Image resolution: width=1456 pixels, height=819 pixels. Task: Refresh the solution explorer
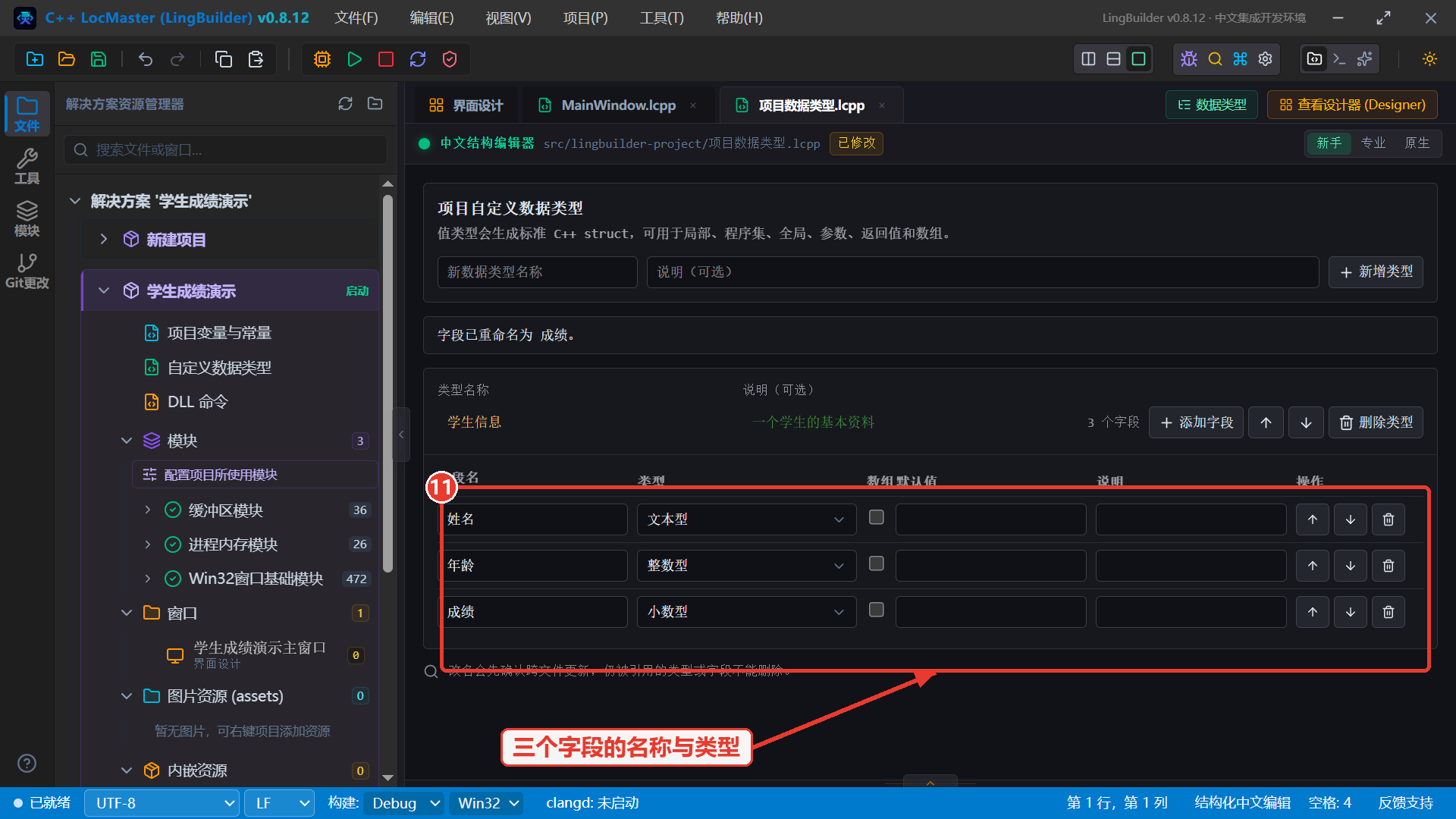click(x=345, y=104)
